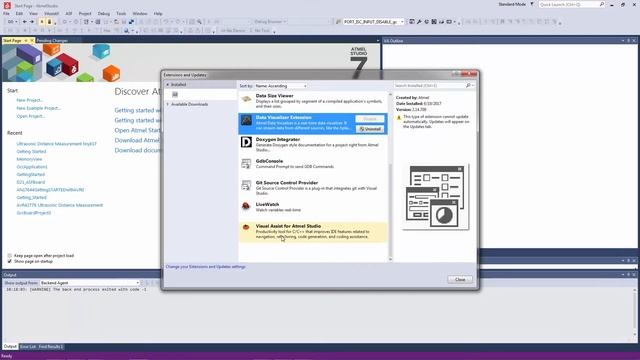Screen dimensions: 640x360
Task: Open the VA Outline panel options arrow
Action: 623,41
